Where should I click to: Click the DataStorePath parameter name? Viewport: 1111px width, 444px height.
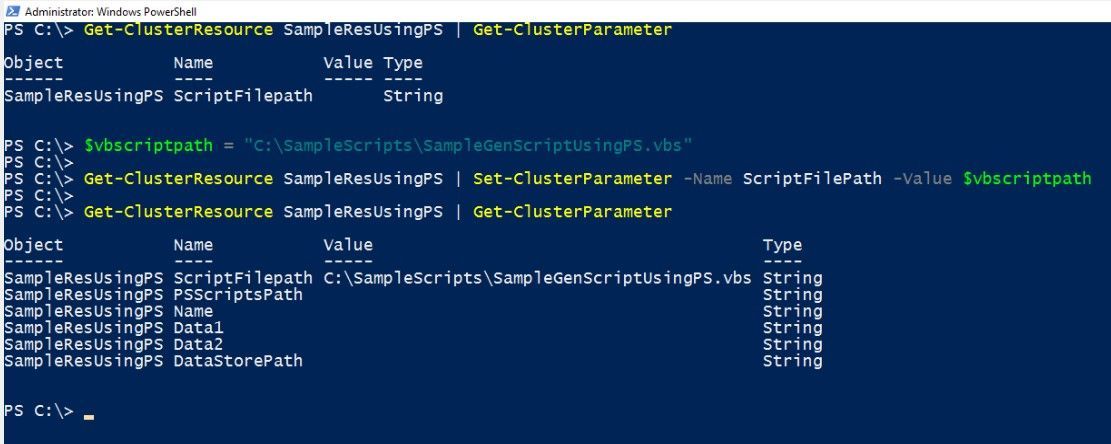(x=238, y=360)
